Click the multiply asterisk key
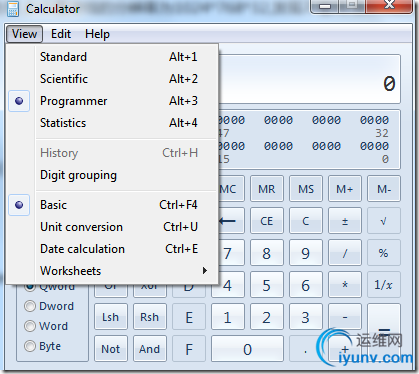Viewport: 419px width, 374px height. [345, 285]
